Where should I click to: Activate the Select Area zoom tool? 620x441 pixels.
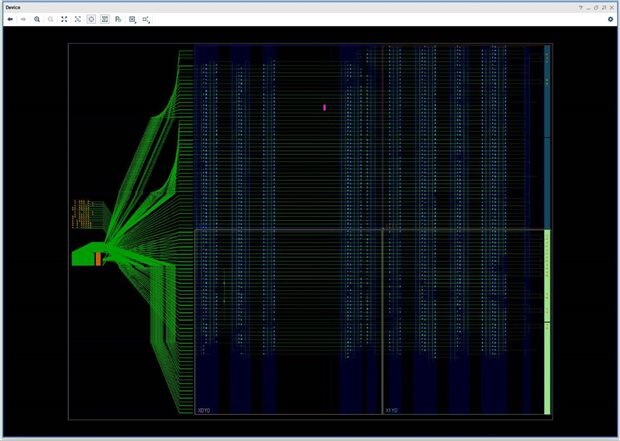point(78,19)
